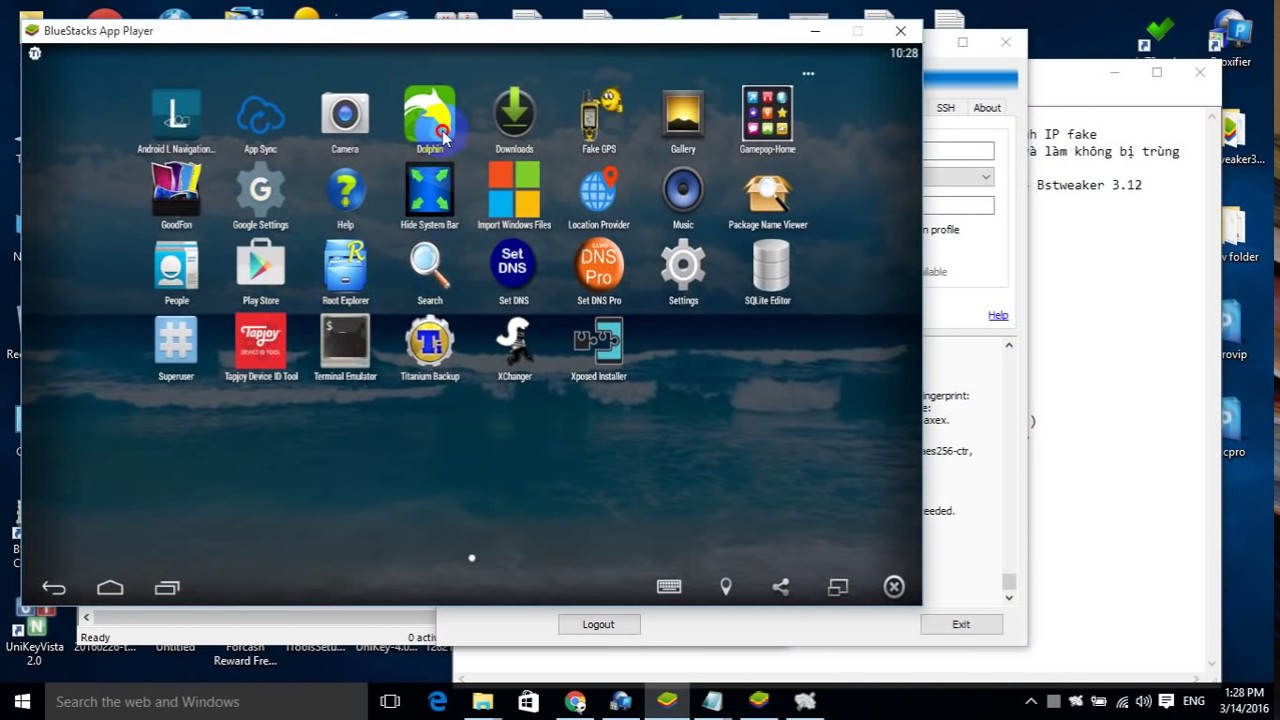This screenshot has height=720, width=1280.
Task: Click the BlueStacks full screen icon
Action: pyautogui.click(x=838, y=588)
